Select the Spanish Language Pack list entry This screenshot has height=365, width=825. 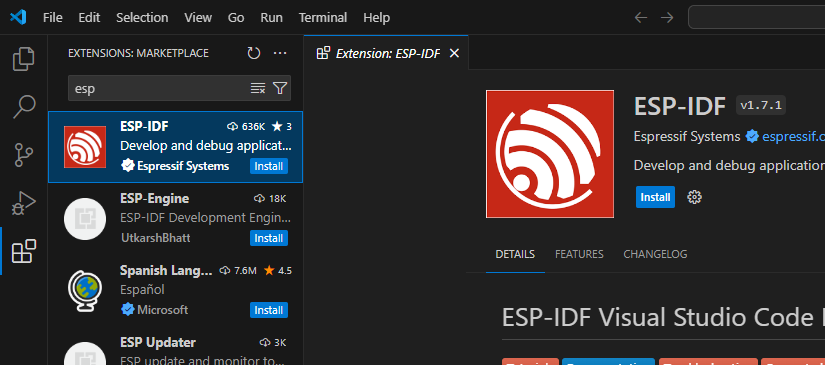click(175, 291)
